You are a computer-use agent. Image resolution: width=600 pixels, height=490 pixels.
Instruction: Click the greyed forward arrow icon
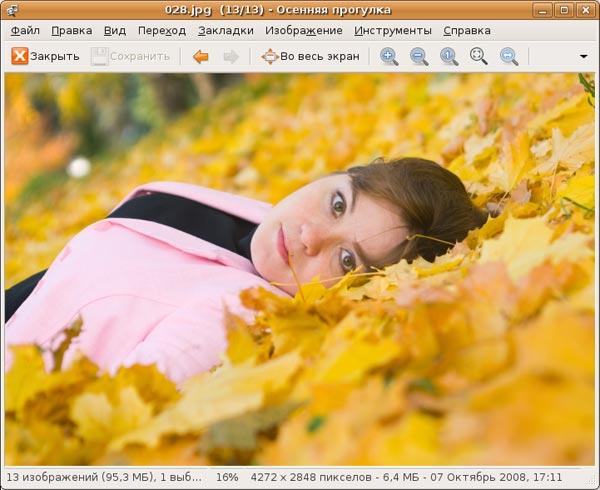click(x=231, y=57)
